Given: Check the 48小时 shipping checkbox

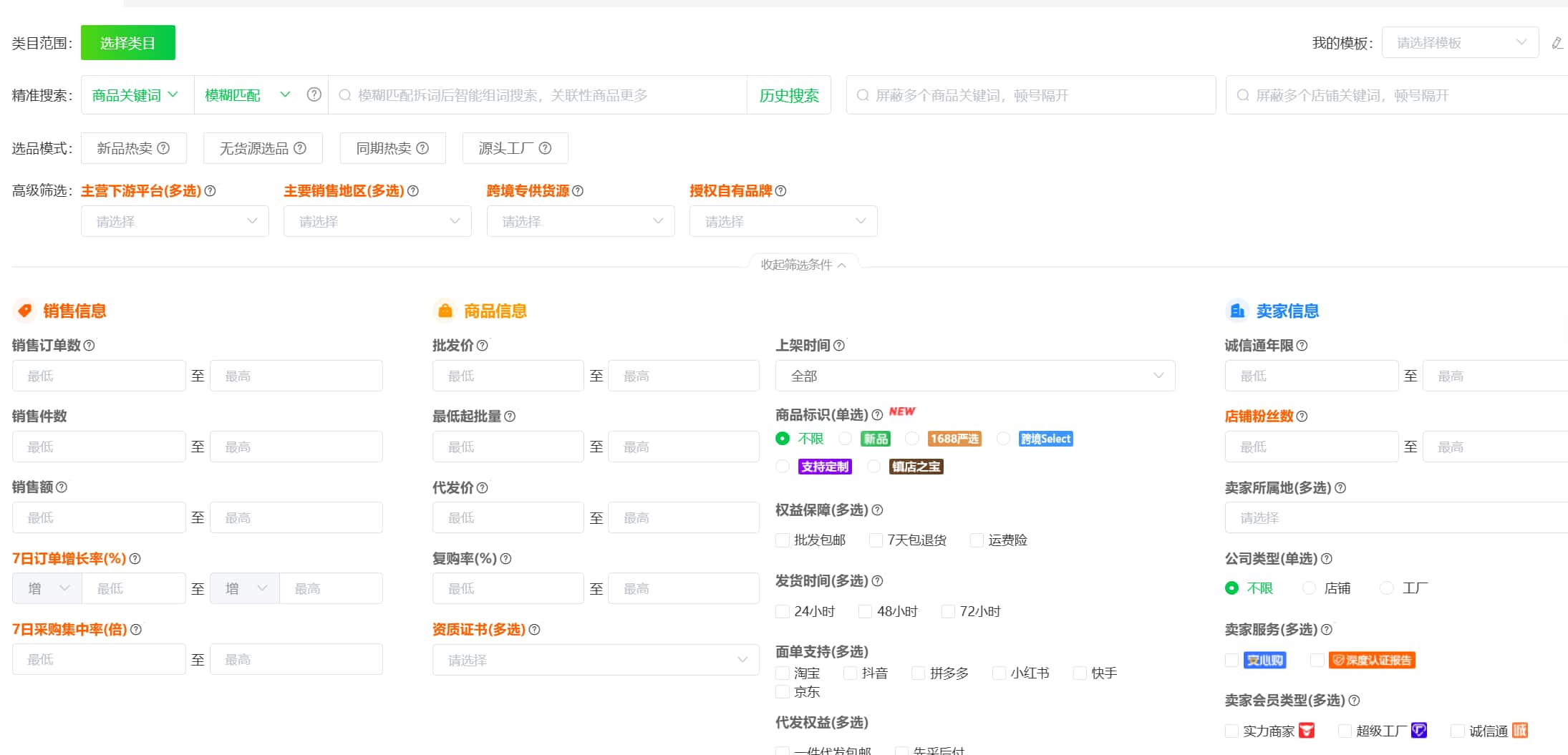Looking at the screenshot, I should [866, 612].
